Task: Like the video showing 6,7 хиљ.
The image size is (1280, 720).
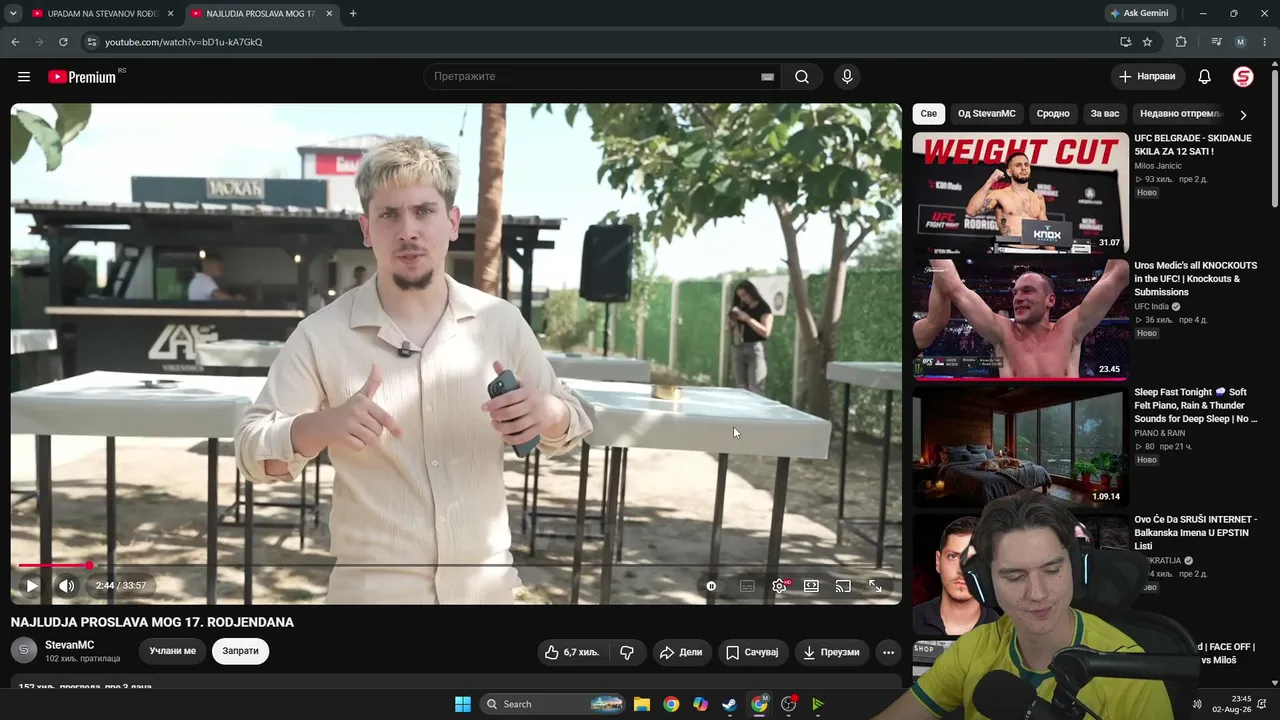Action: [x=573, y=652]
